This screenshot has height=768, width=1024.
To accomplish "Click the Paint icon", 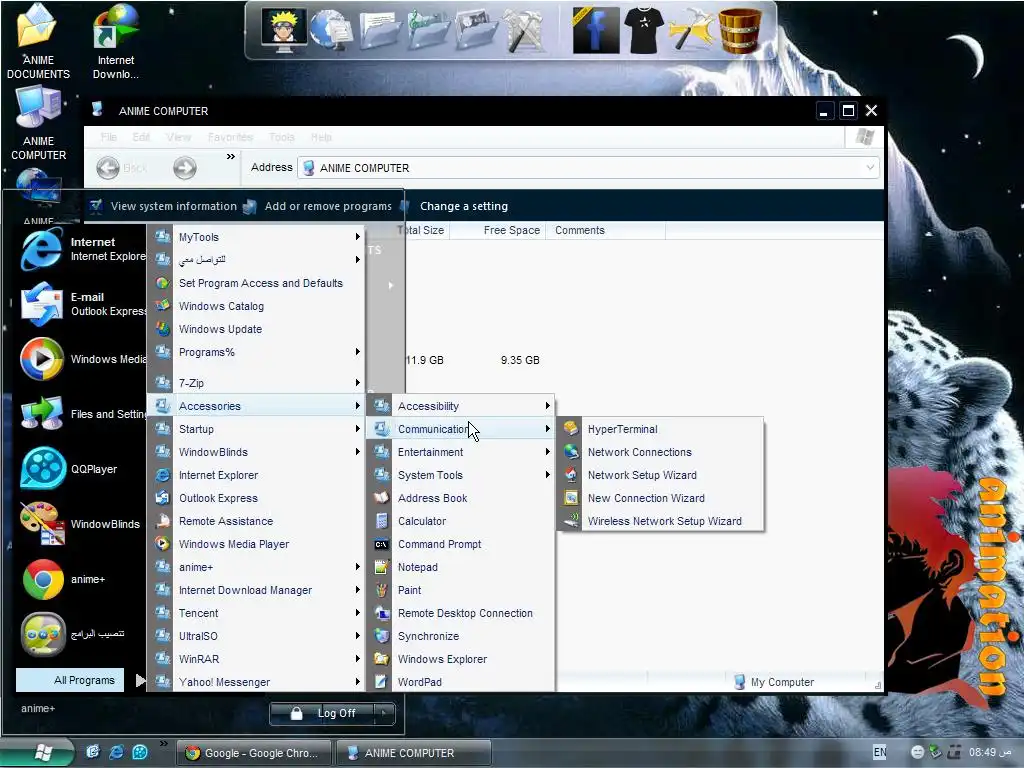I will [381, 590].
